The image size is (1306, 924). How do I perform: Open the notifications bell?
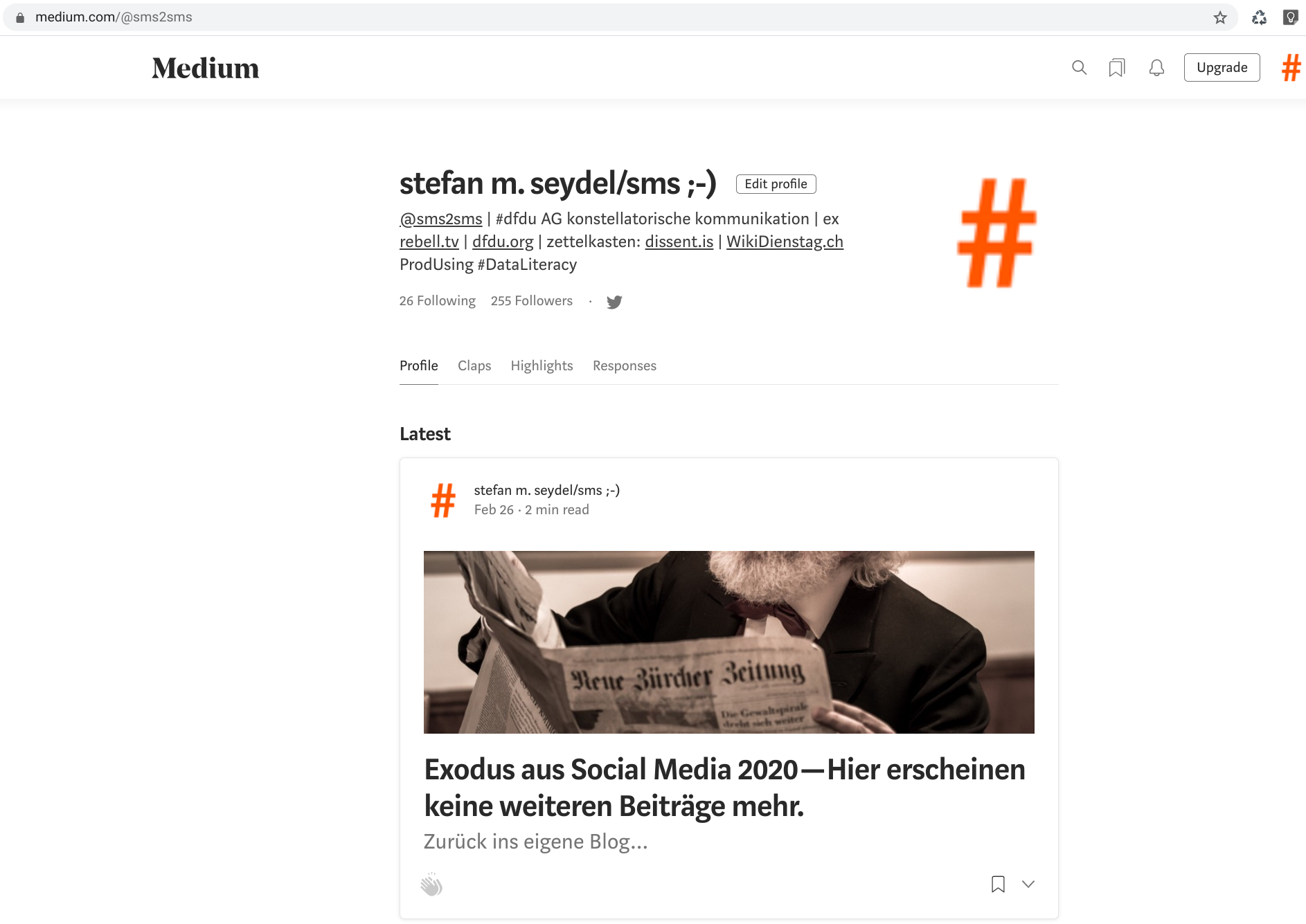point(1156,67)
